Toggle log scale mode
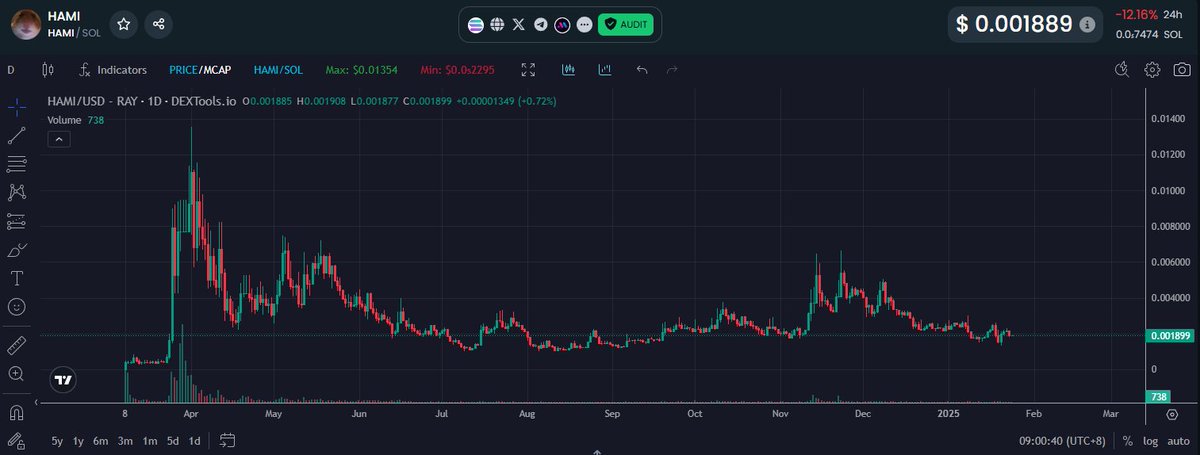This screenshot has height=455, width=1200. pyautogui.click(x=1150, y=440)
